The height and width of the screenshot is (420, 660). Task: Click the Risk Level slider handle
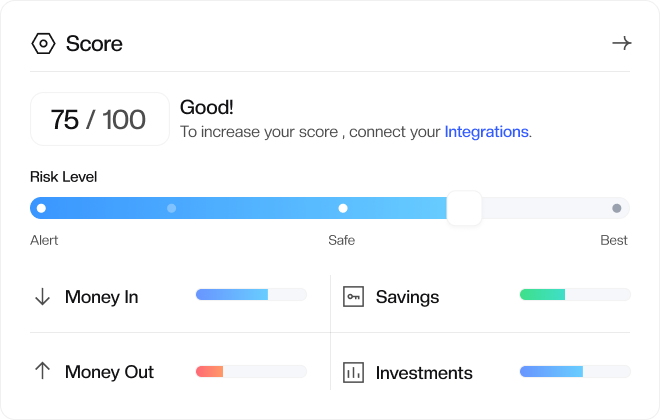pyautogui.click(x=464, y=208)
